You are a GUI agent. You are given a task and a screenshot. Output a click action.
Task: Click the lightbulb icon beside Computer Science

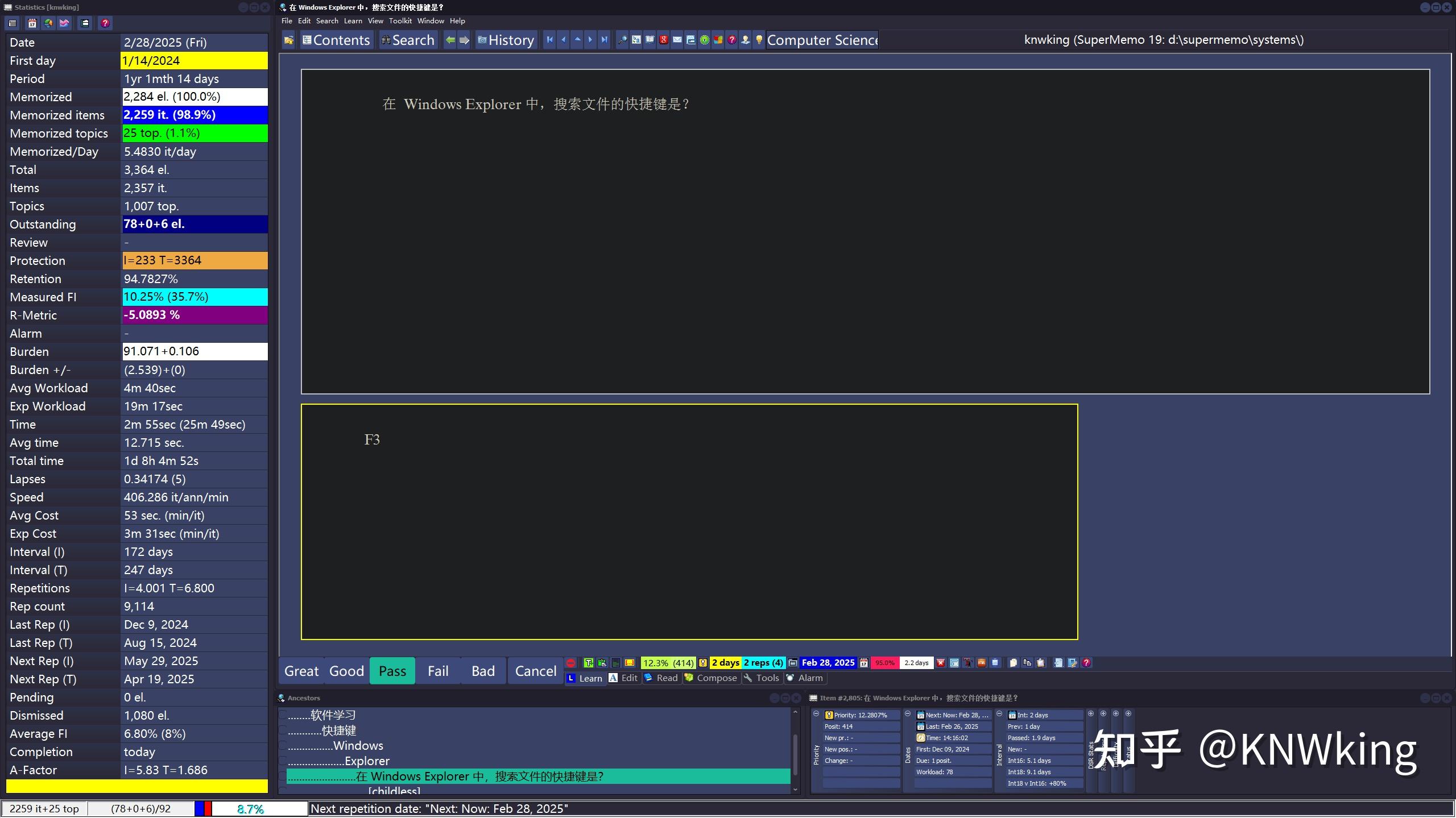(x=759, y=40)
